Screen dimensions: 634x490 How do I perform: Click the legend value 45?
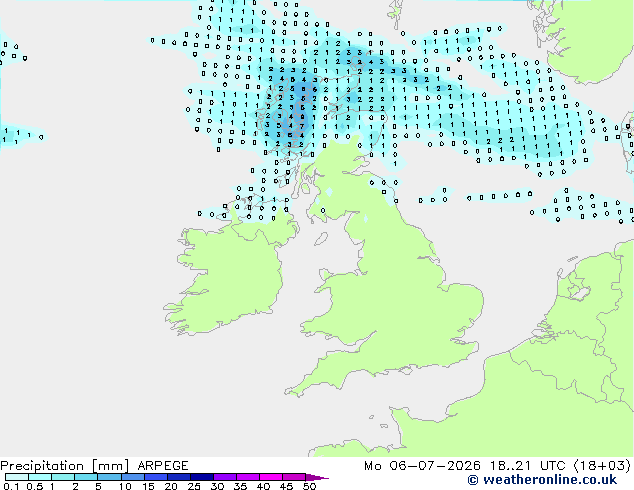[x=286, y=486]
